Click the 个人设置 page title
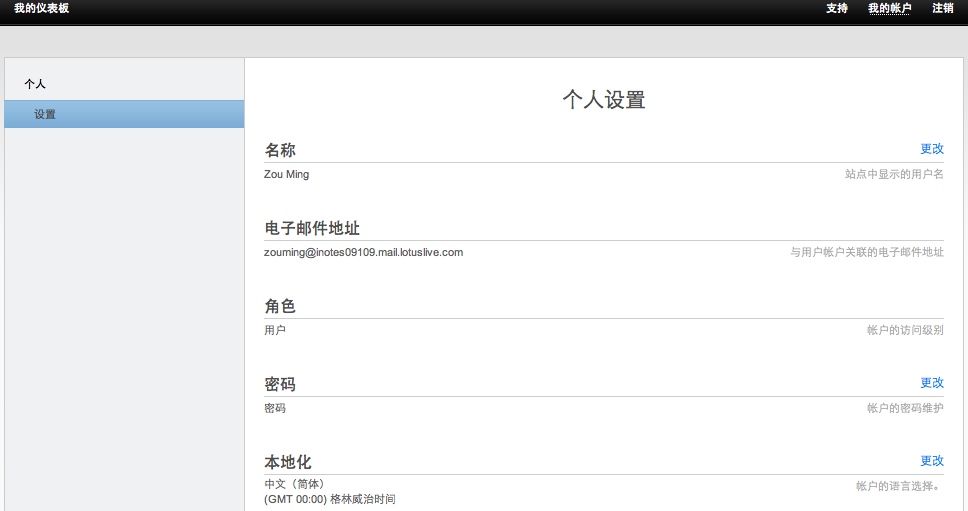The width and height of the screenshot is (968, 511). pos(603,100)
